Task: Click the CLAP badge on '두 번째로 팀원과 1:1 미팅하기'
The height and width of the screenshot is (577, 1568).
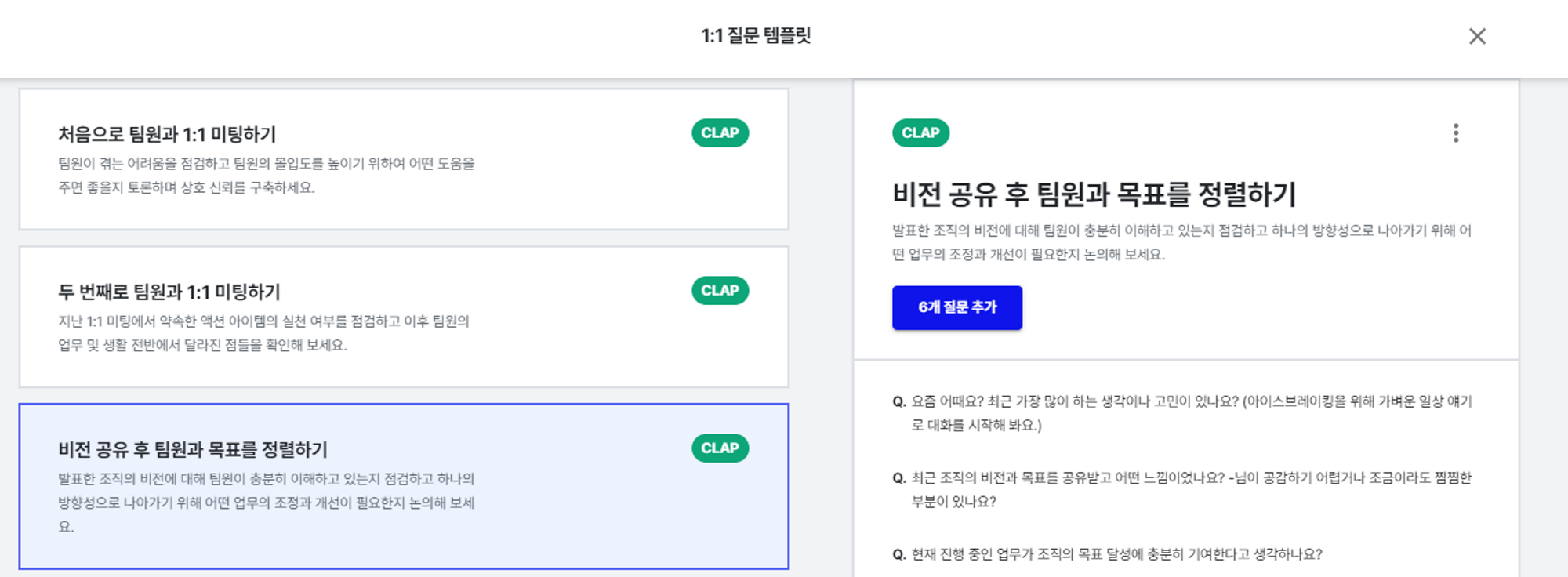Action: [718, 289]
